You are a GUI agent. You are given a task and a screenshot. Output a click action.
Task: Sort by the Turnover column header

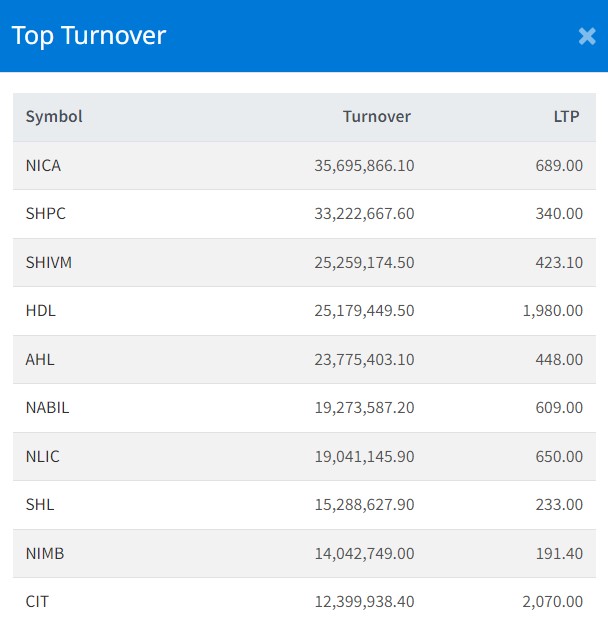click(376, 116)
